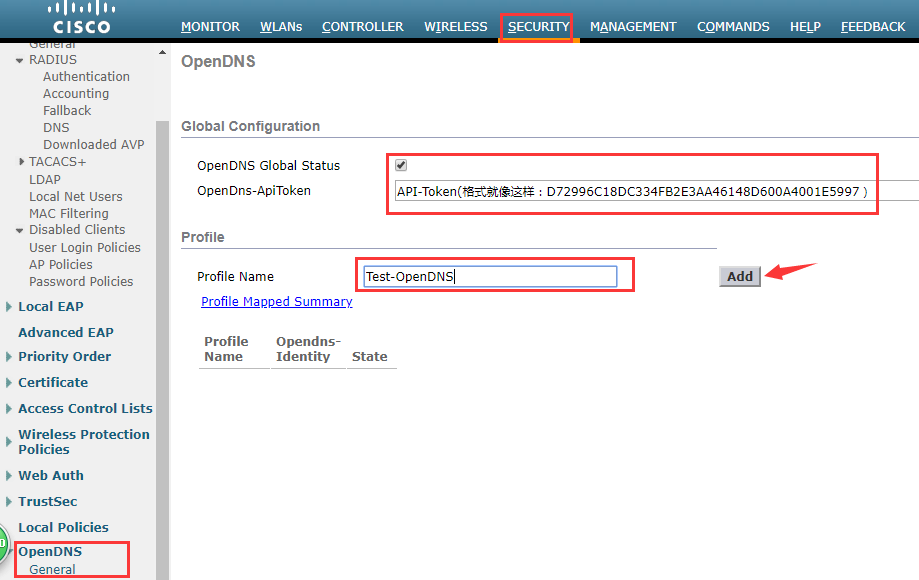
Task: Click the Profile Name input field
Action: (490, 277)
